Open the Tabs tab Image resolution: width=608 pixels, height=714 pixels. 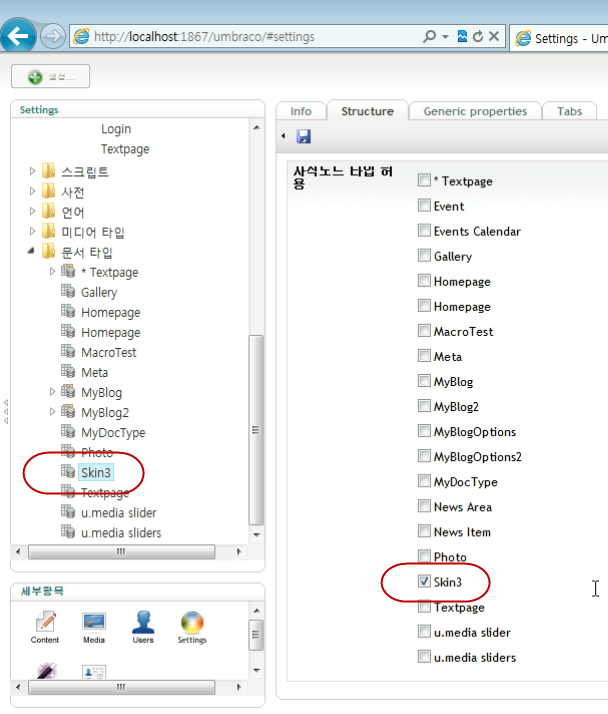(x=569, y=111)
